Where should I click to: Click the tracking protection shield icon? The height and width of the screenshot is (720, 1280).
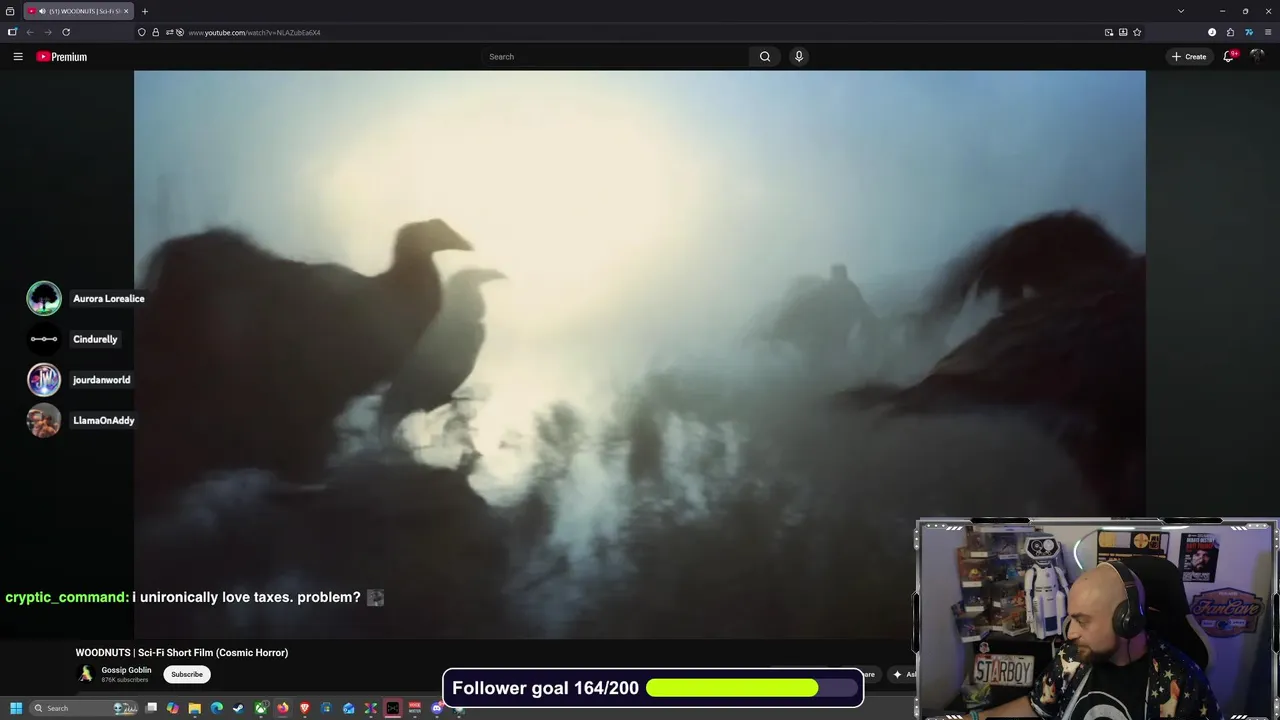142,32
